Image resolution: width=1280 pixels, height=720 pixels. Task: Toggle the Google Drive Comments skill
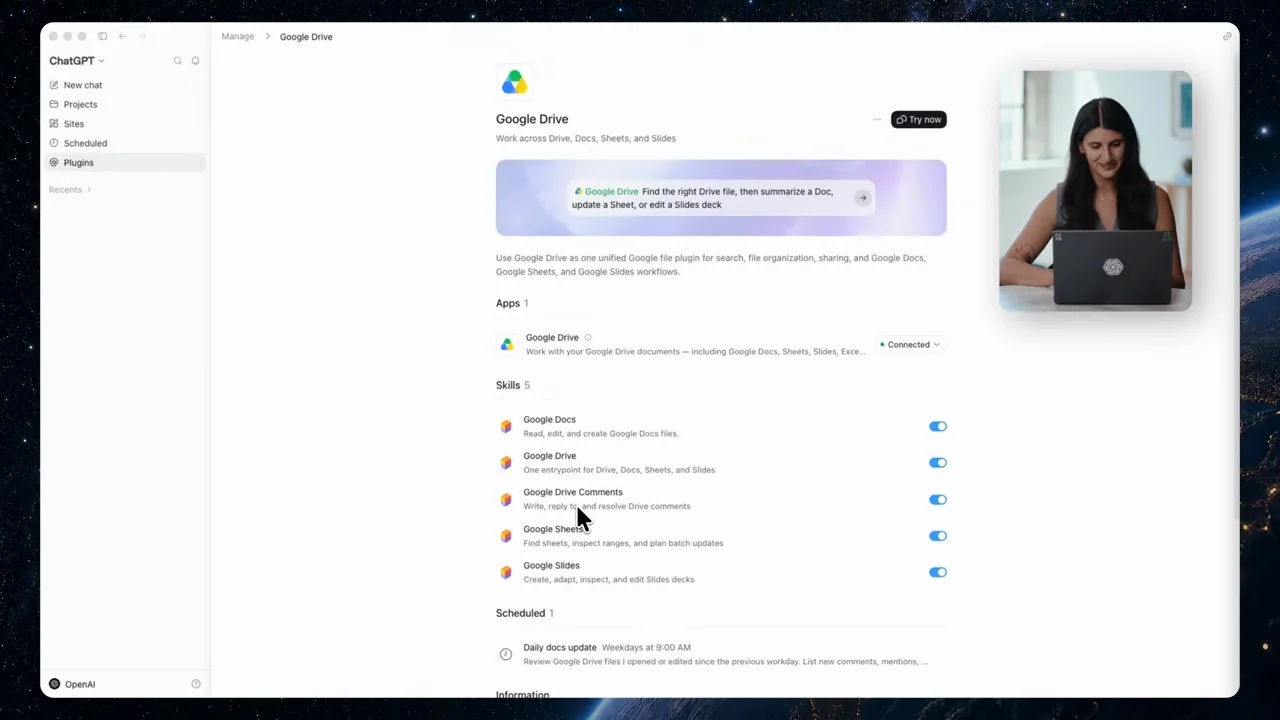(938, 499)
